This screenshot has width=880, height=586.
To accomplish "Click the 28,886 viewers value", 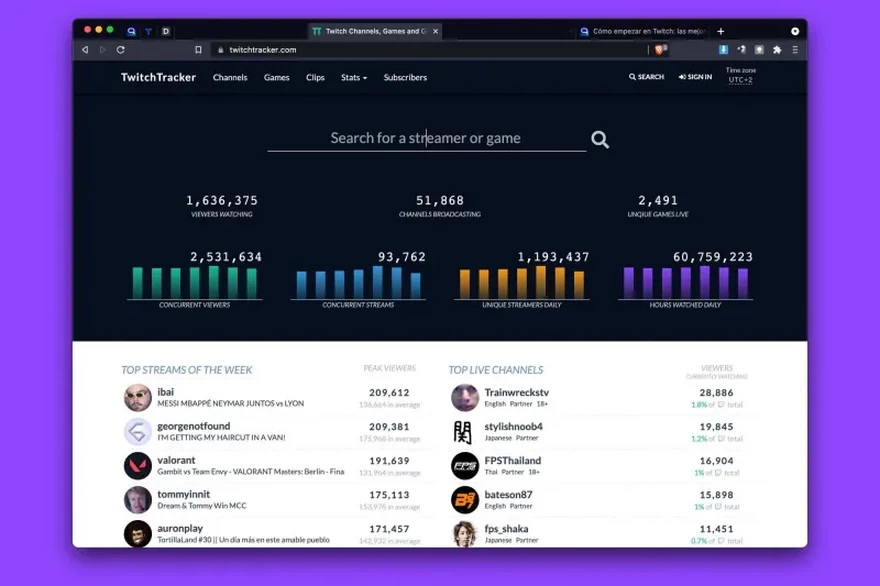I will (x=716, y=392).
